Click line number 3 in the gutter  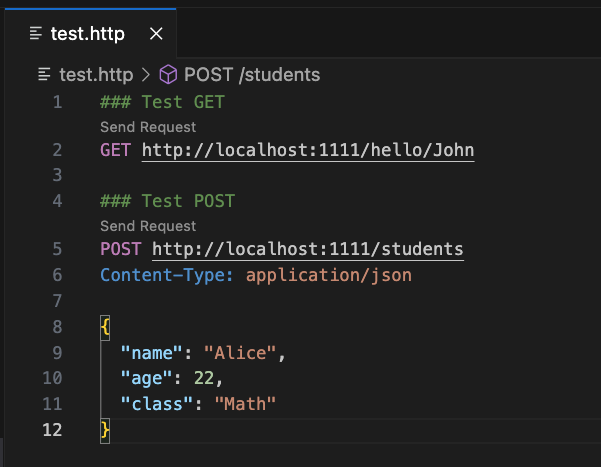tap(57, 175)
